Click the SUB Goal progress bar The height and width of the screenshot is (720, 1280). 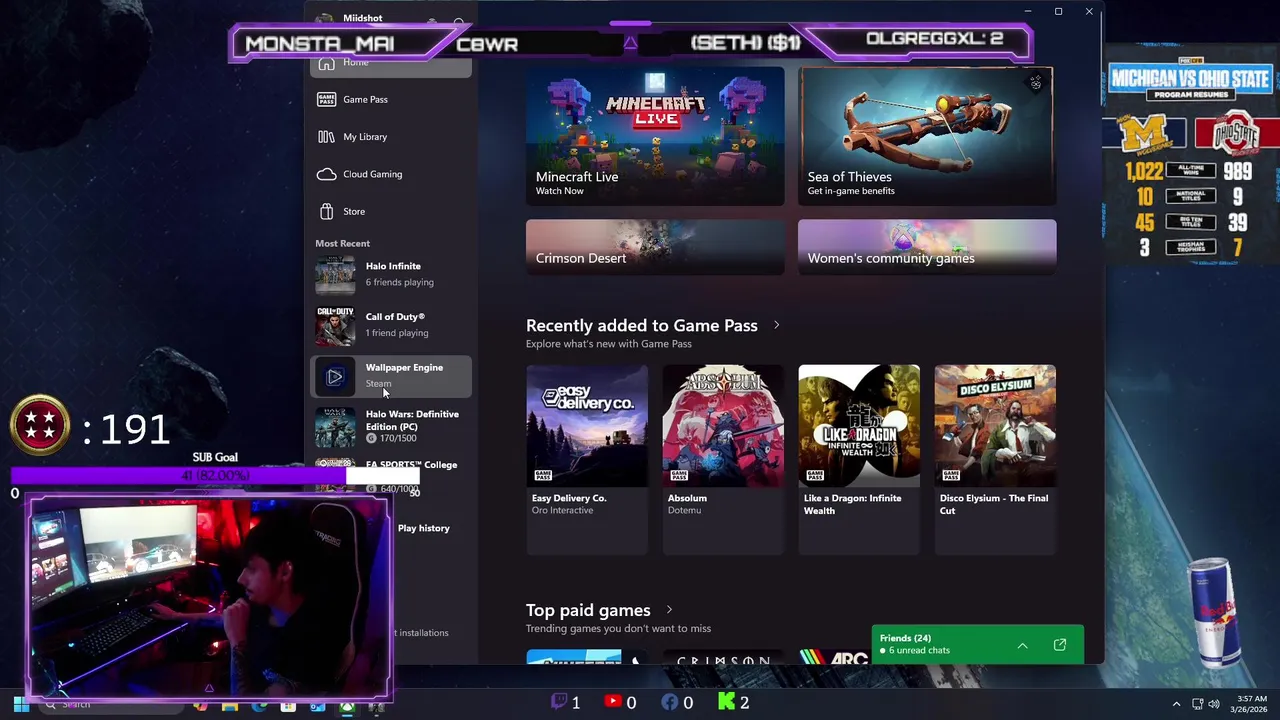coord(214,476)
